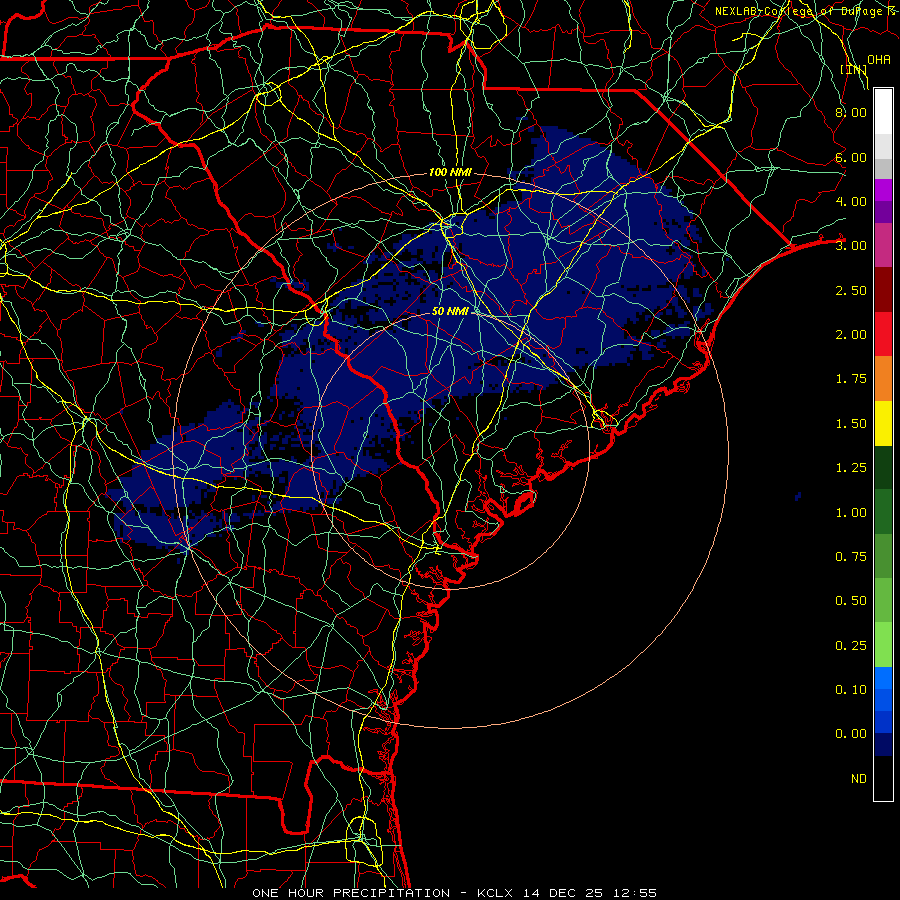Click the 0.25 legend value
Viewport: 900px width, 900px height.
tap(851, 646)
